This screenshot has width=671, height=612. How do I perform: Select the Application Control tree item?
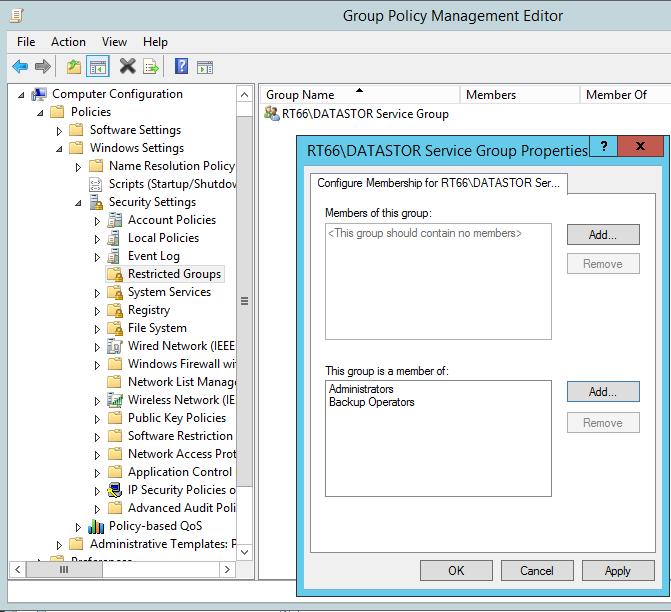180,472
